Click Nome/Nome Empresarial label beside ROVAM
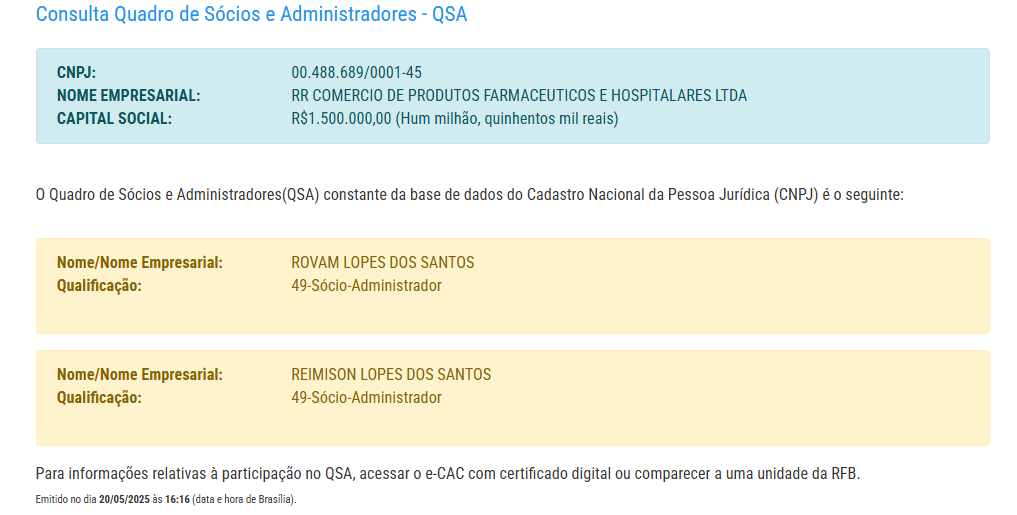This screenshot has height=515, width=1017. (139, 263)
